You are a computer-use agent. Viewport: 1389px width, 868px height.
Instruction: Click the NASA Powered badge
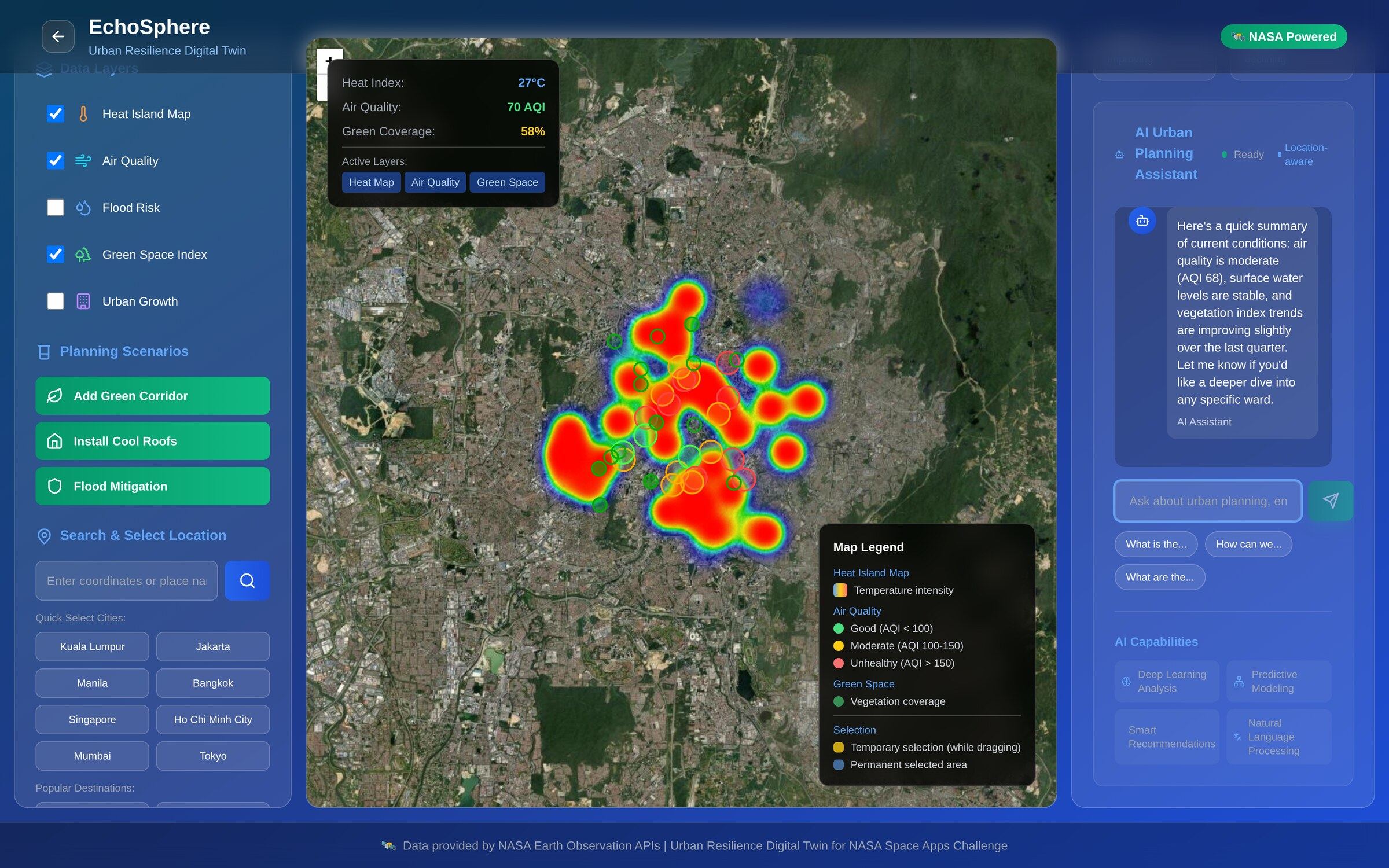1284,36
